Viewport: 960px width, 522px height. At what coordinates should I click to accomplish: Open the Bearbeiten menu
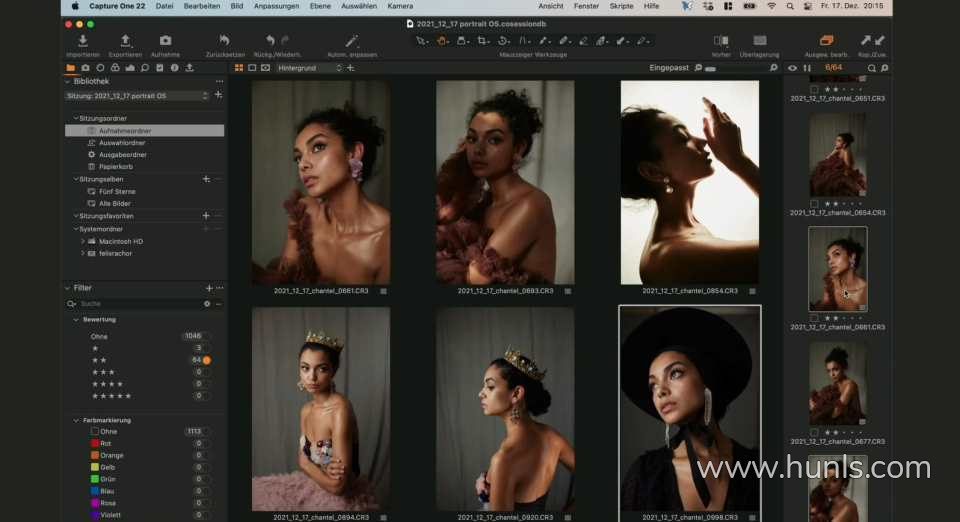click(x=201, y=6)
